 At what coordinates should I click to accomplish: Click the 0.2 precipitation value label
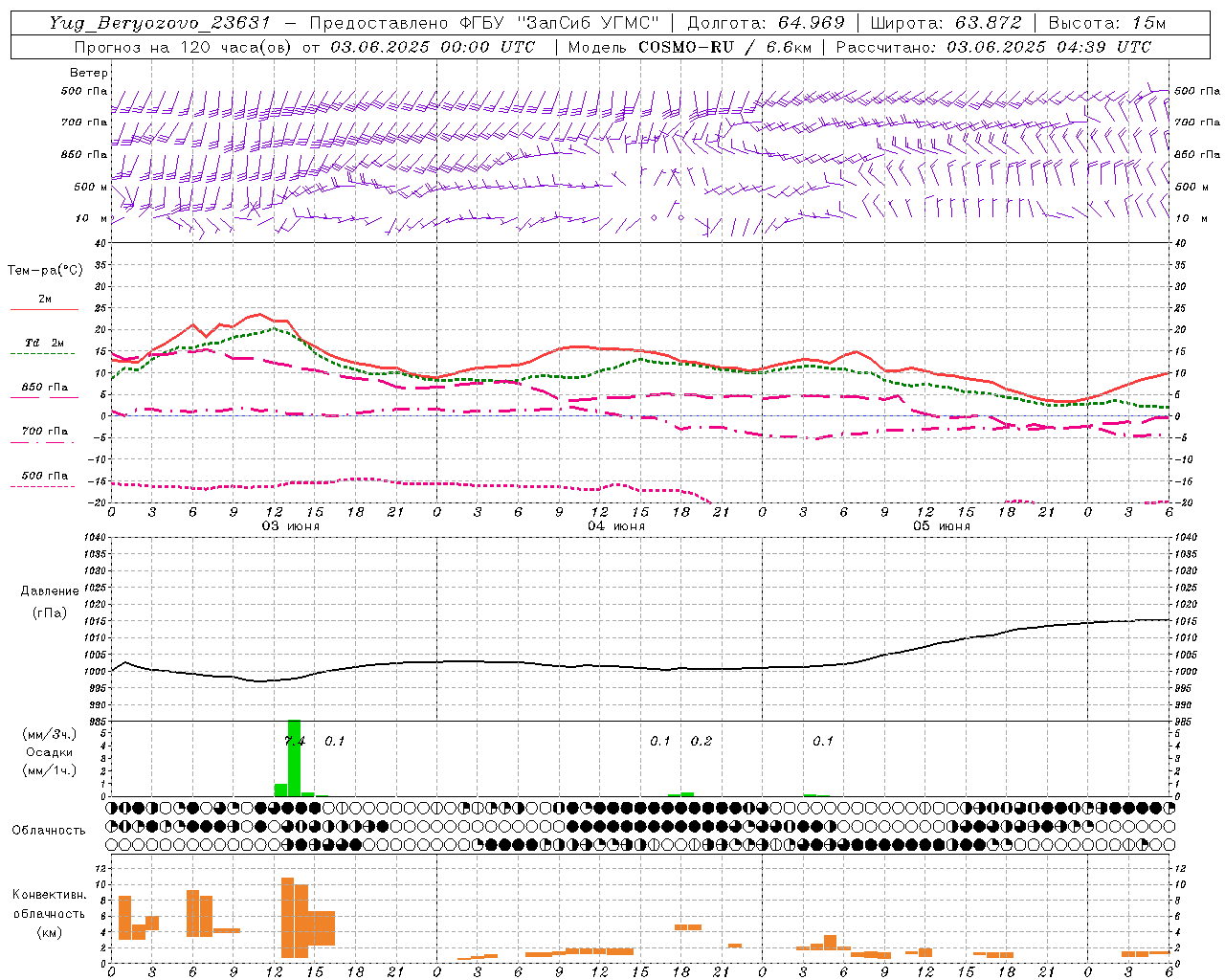pyautogui.click(x=702, y=741)
